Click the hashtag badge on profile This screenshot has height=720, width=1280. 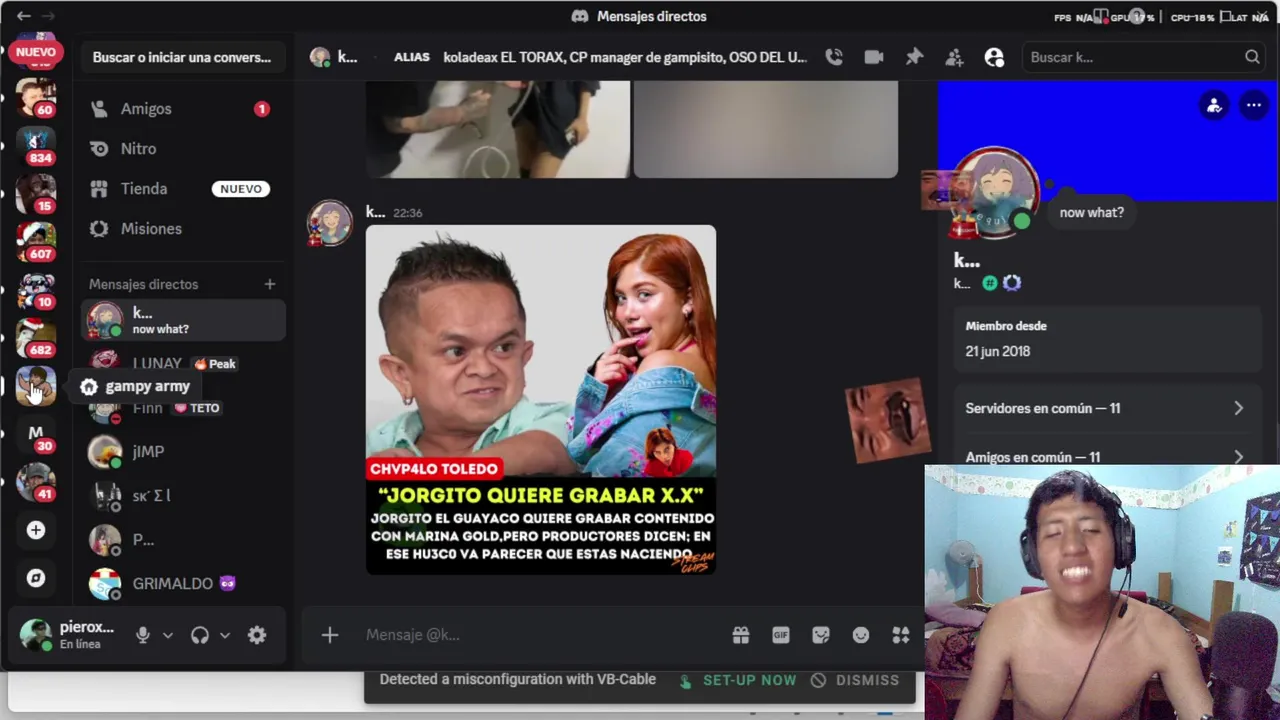[989, 283]
